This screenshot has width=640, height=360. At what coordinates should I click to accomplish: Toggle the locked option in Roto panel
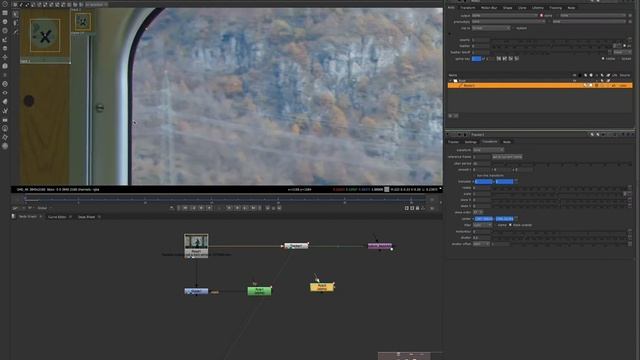pos(619,59)
